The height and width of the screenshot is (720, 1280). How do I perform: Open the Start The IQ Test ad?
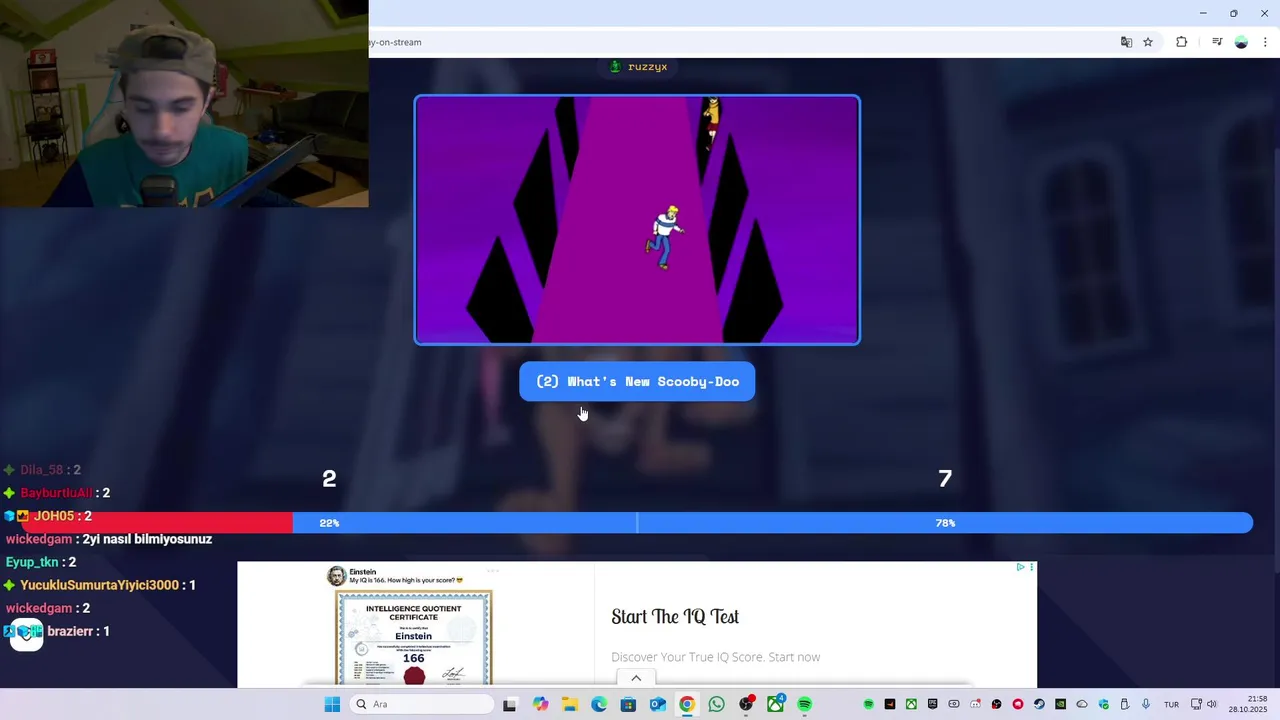point(675,617)
